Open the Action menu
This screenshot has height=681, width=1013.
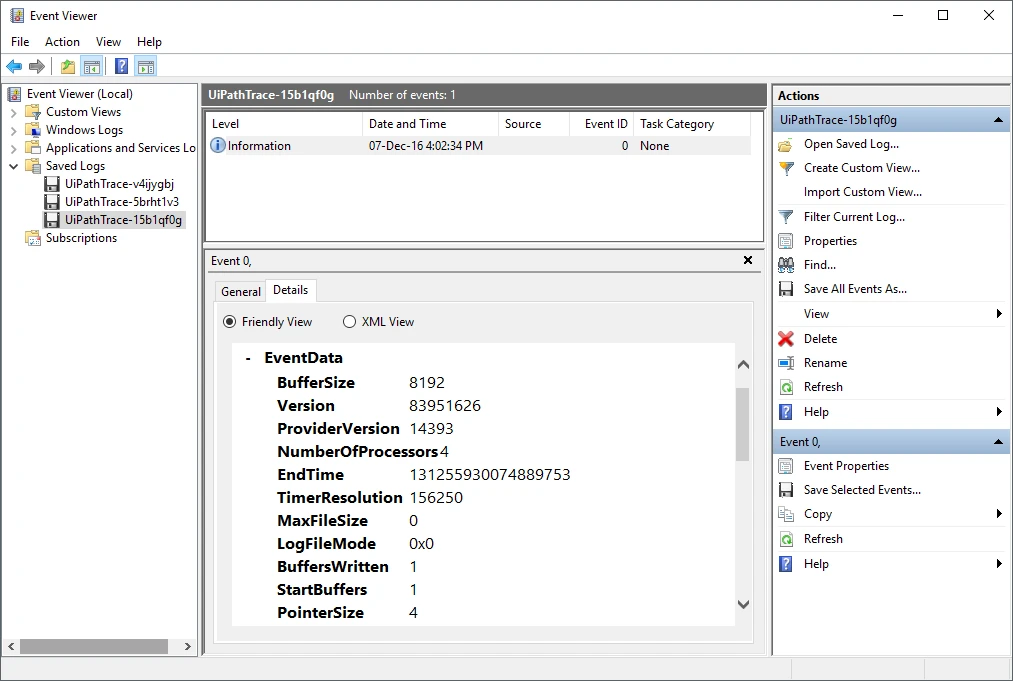62,42
